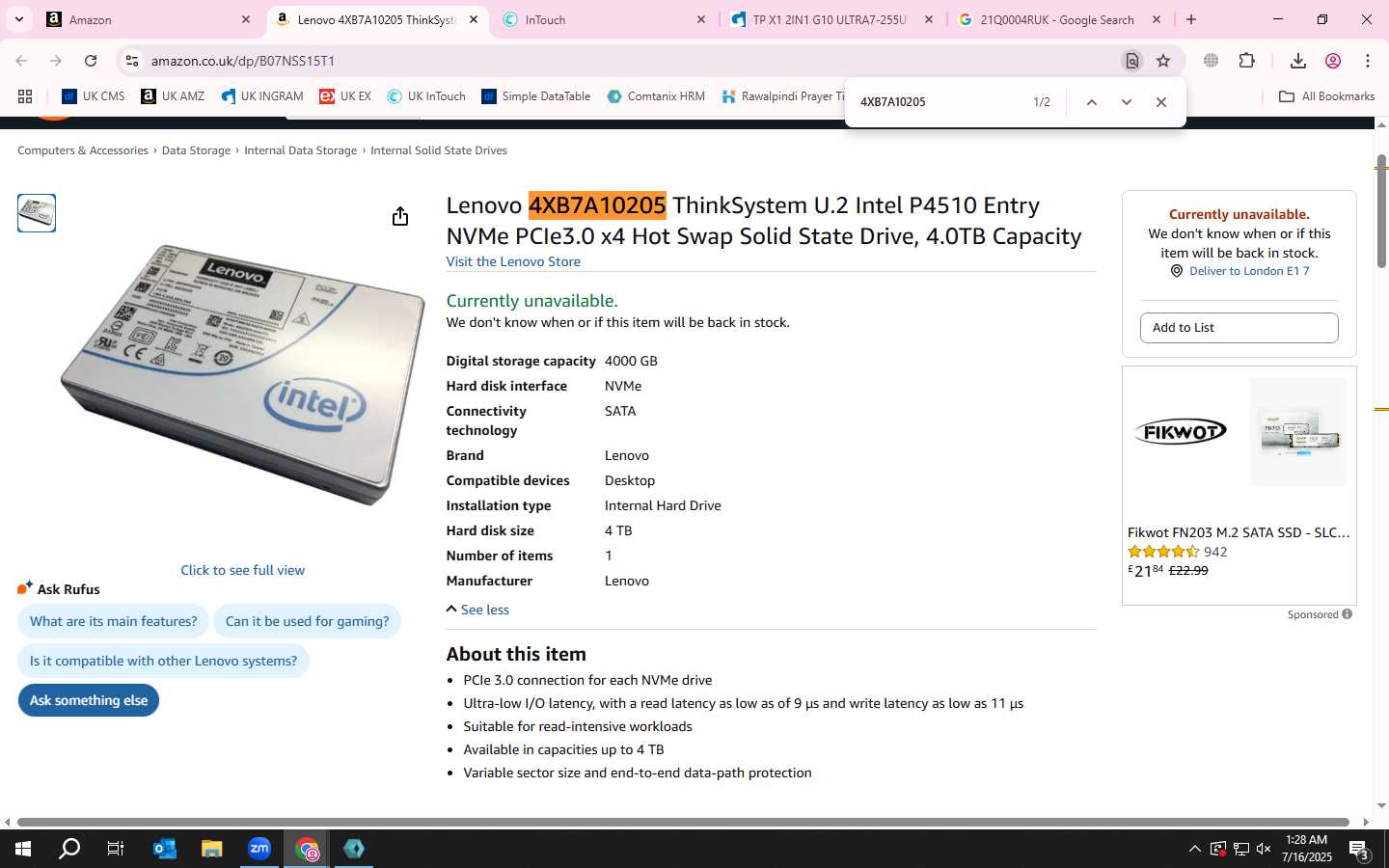Go to previous find-in-page match

pos(1091,102)
